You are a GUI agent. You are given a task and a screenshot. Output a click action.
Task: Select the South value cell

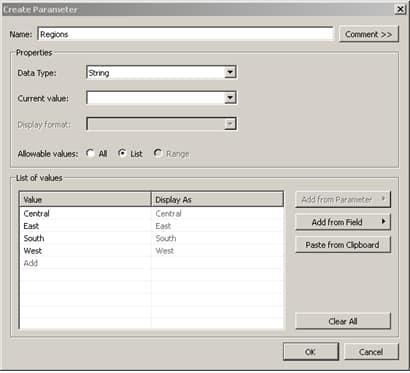click(x=85, y=238)
